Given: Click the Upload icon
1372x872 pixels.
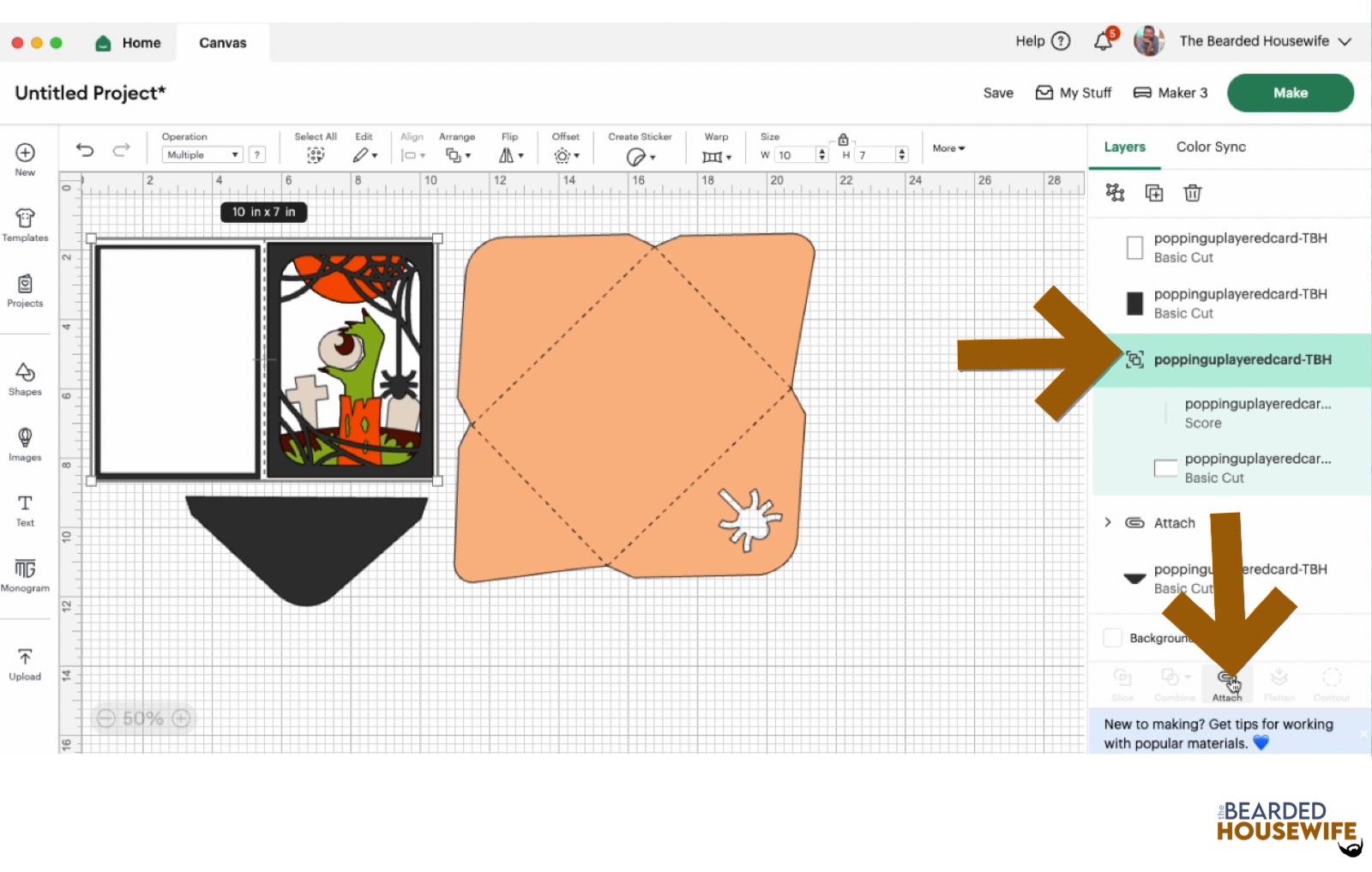Looking at the screenshot, I should tap(25, 665).
